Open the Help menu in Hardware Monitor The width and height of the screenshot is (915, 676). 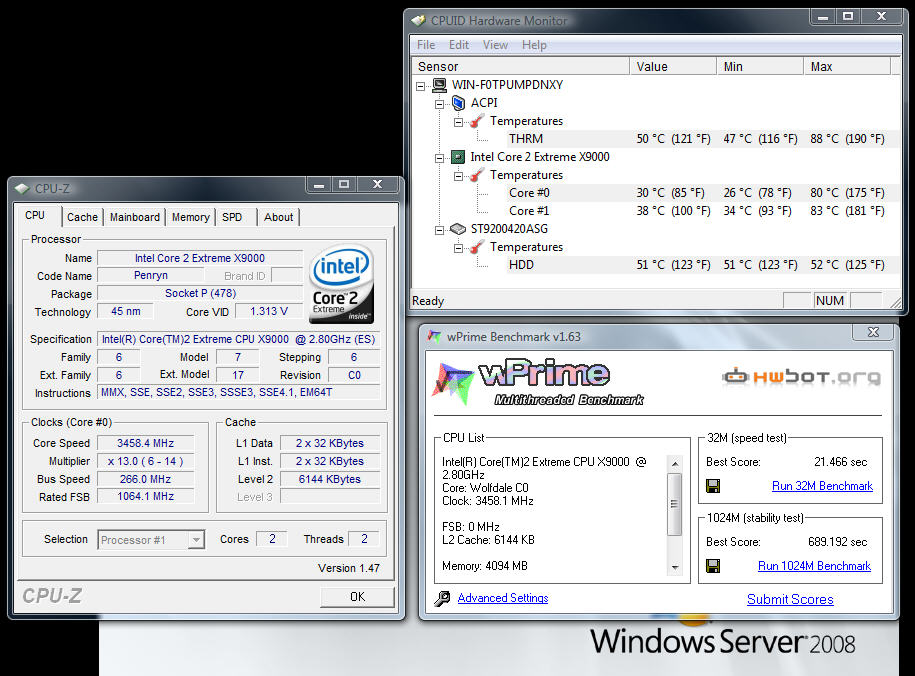point(534,45)
